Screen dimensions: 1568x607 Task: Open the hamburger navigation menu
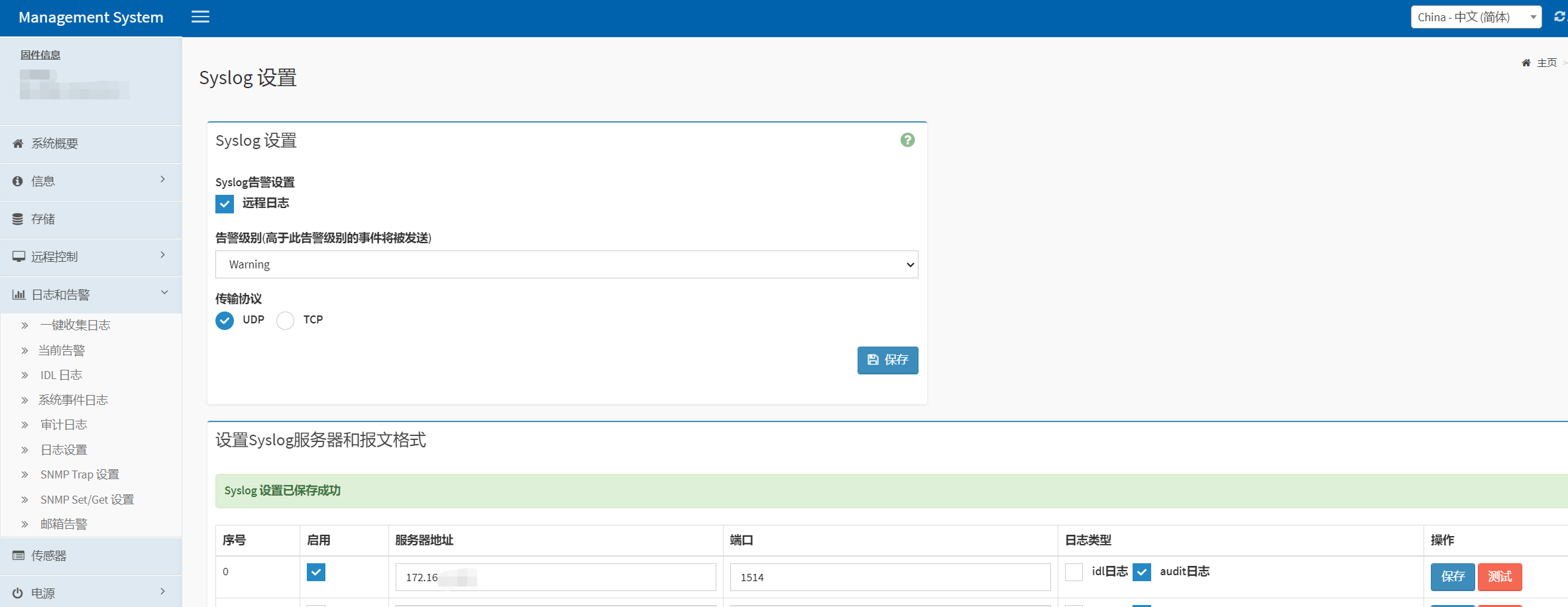pyautogui.click(x=200, y=17)
